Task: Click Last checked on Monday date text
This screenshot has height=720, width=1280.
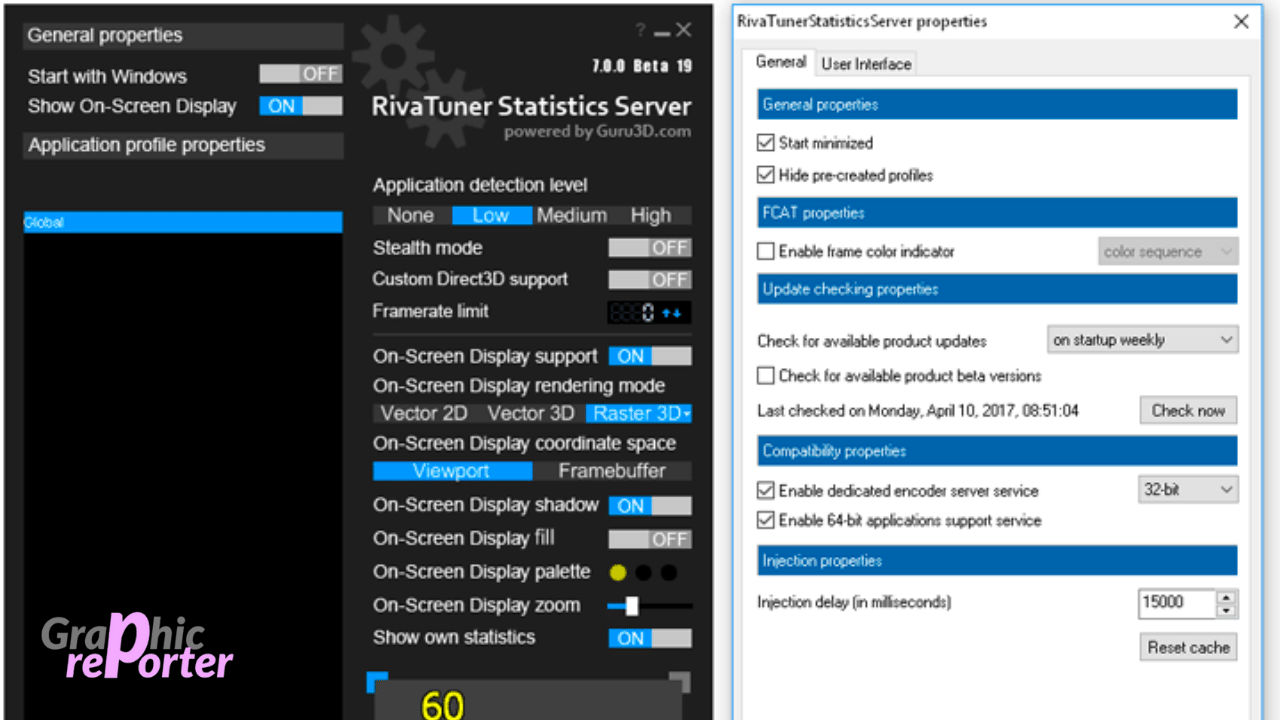Action: (918, 410)
